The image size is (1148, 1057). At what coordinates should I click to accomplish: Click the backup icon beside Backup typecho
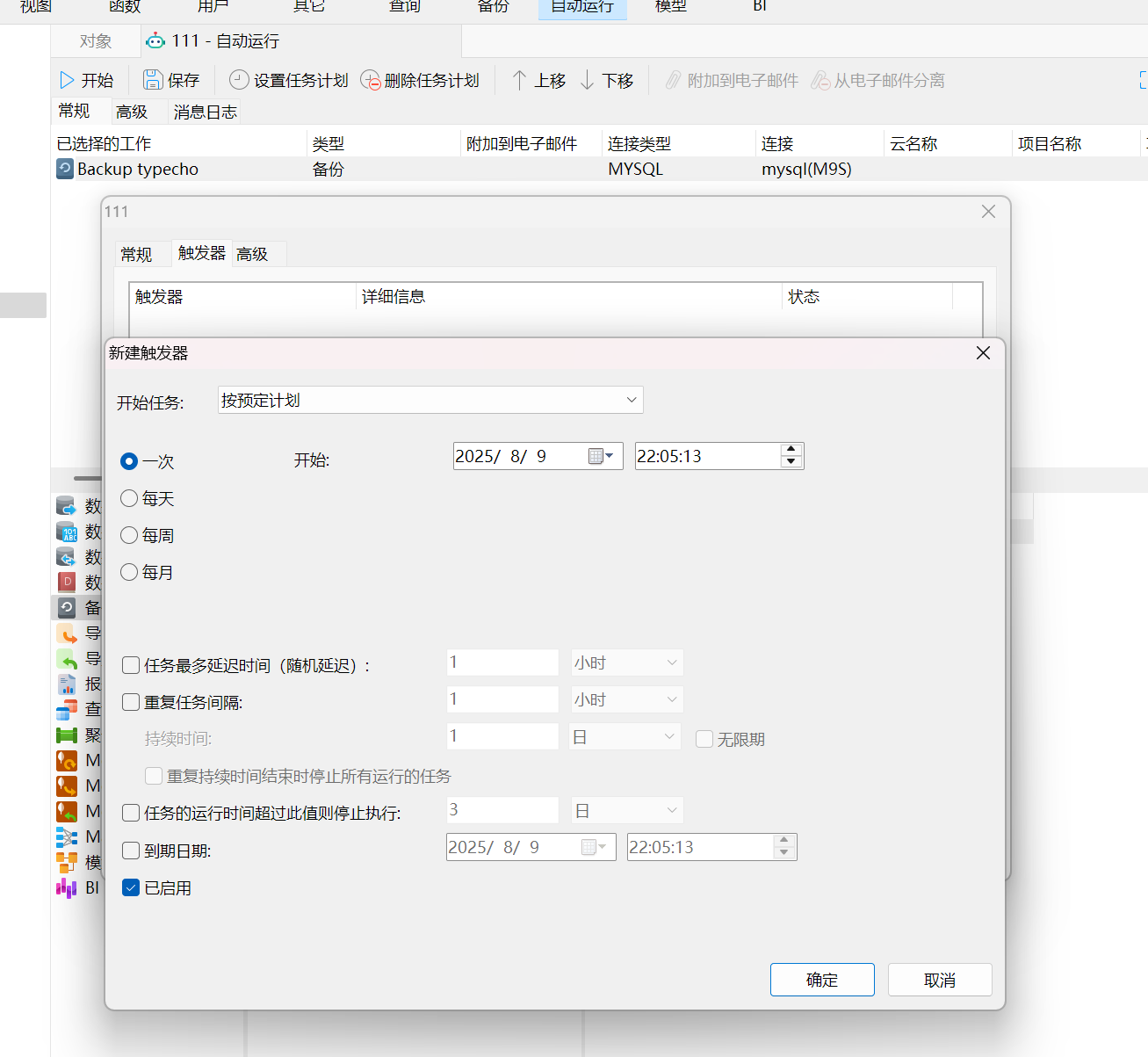65,169
